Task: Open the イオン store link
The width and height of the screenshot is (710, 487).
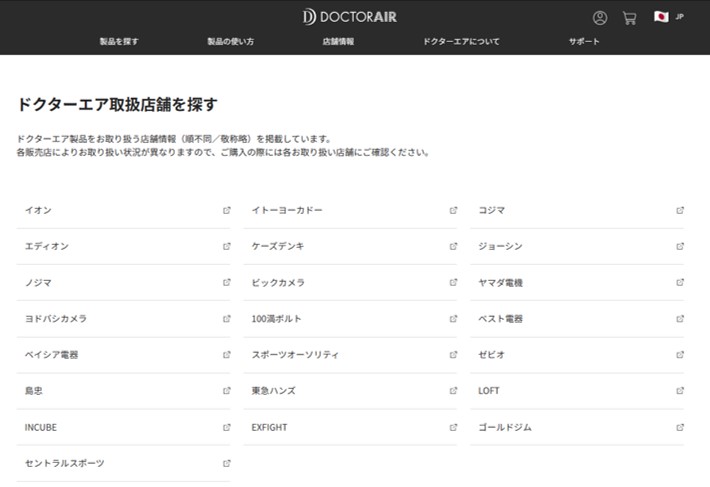Action: click(124, 210)
